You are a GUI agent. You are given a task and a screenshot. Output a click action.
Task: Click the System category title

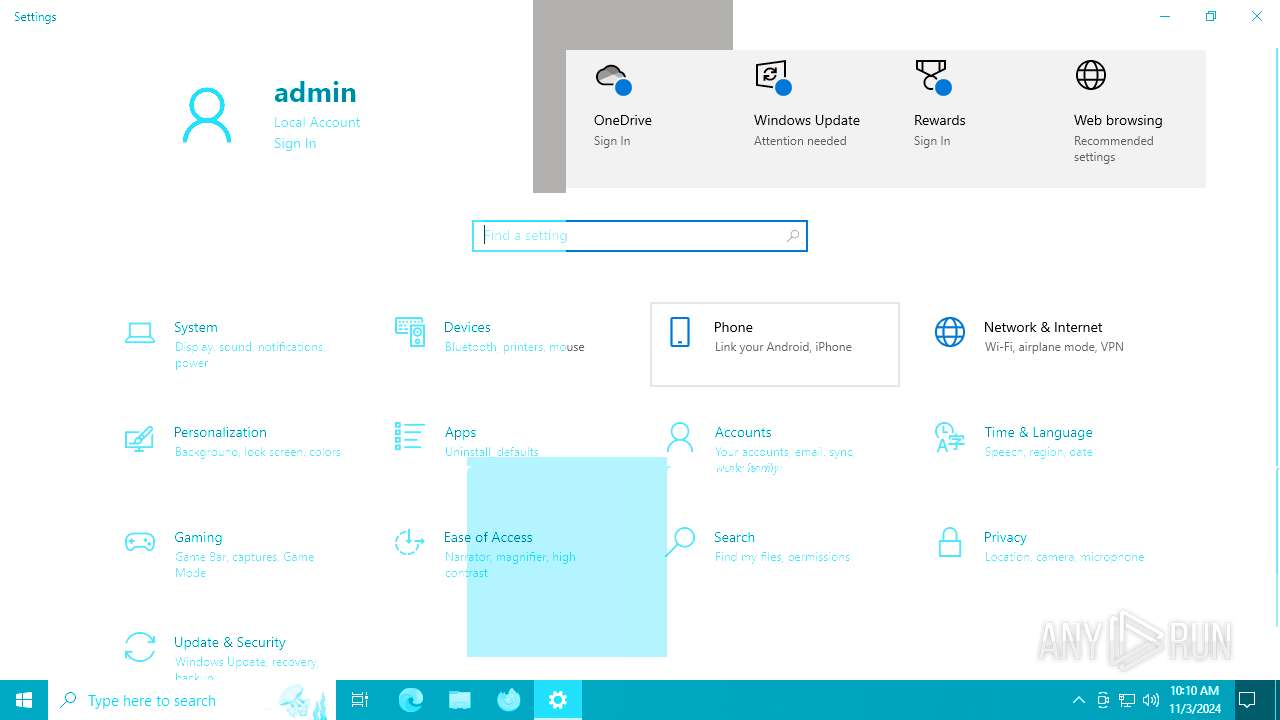(196, 327)
